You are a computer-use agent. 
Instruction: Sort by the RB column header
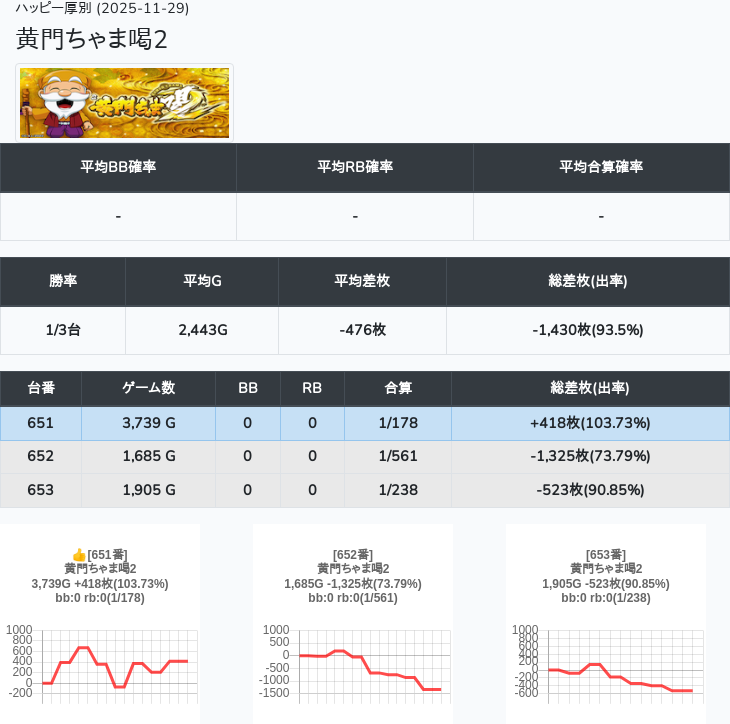[312, 388]
